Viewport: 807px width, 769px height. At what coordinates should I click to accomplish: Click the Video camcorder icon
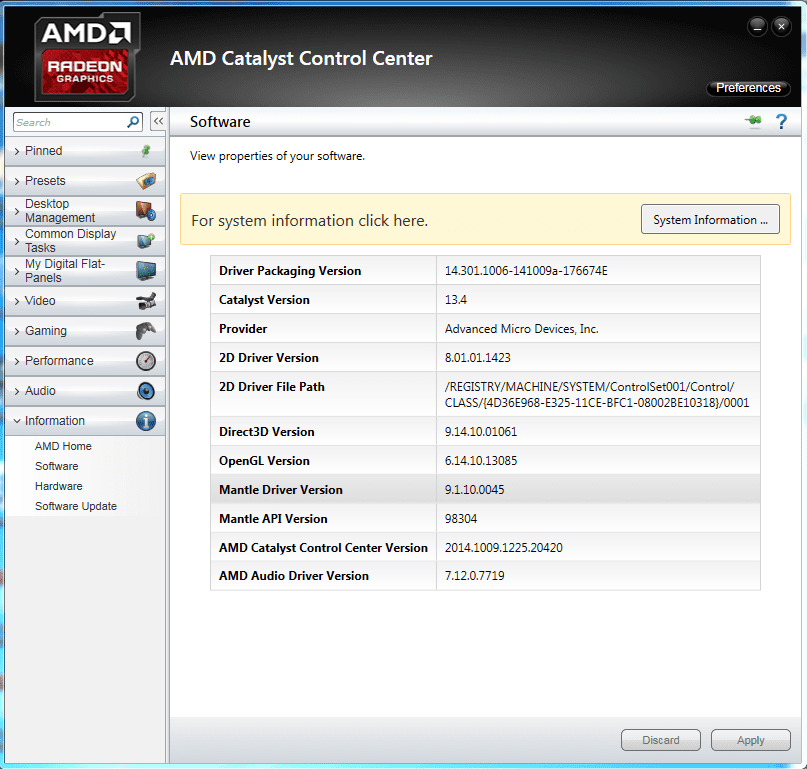[x=146, y=301]
